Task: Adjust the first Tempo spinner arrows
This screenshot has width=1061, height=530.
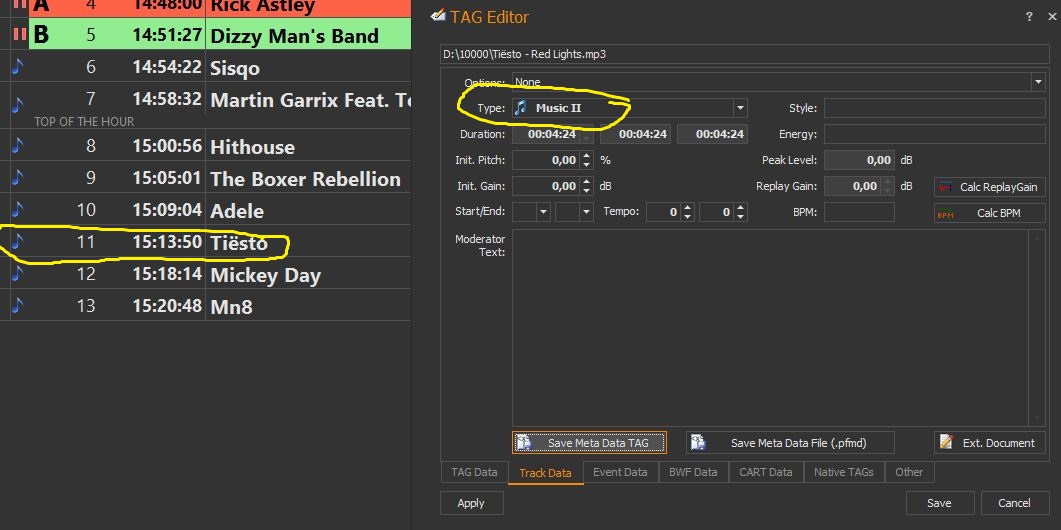Action: tap(687, 212)
